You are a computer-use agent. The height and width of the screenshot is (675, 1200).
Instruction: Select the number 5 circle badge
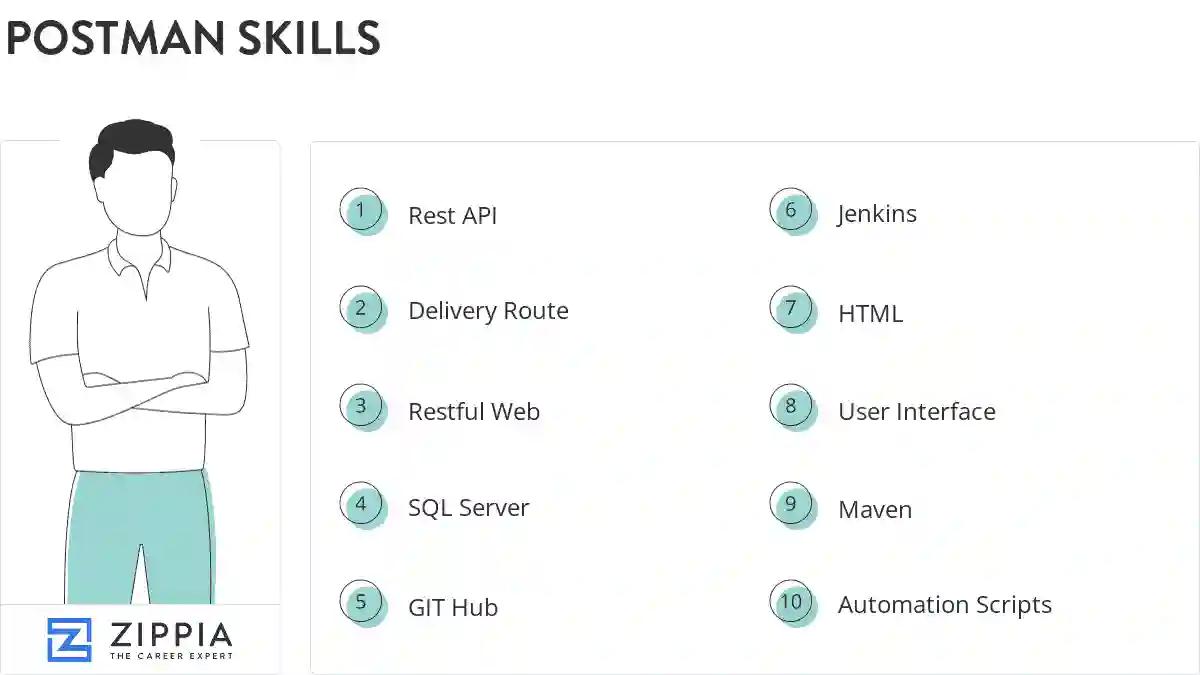[x=361, y=603]
